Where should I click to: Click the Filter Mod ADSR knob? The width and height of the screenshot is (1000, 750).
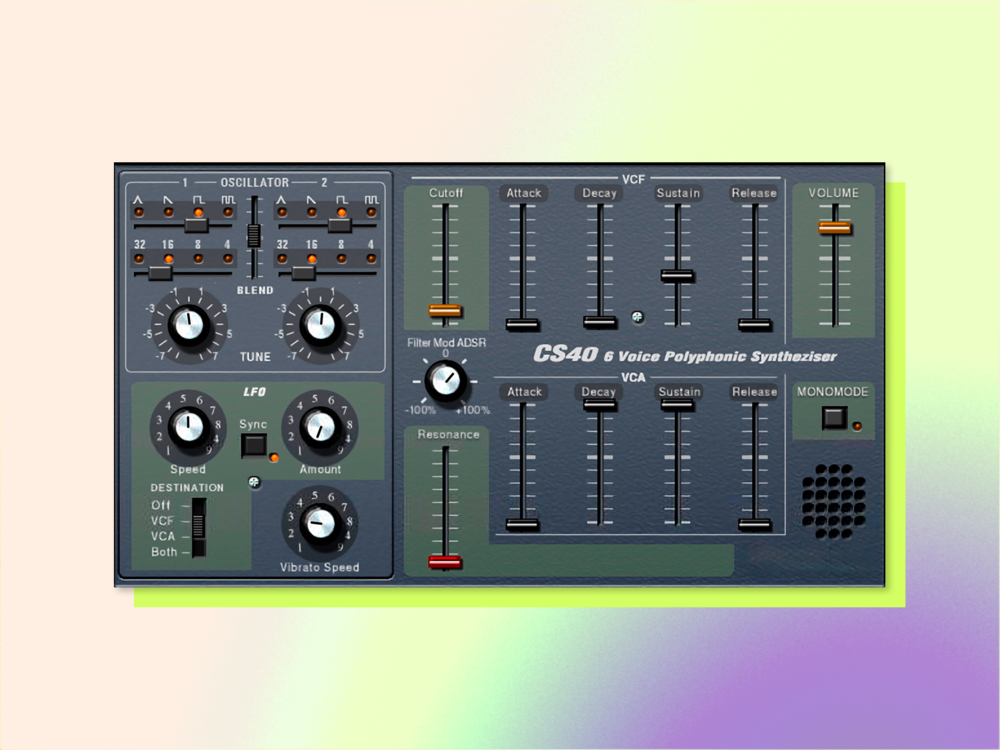pos(446,381)
